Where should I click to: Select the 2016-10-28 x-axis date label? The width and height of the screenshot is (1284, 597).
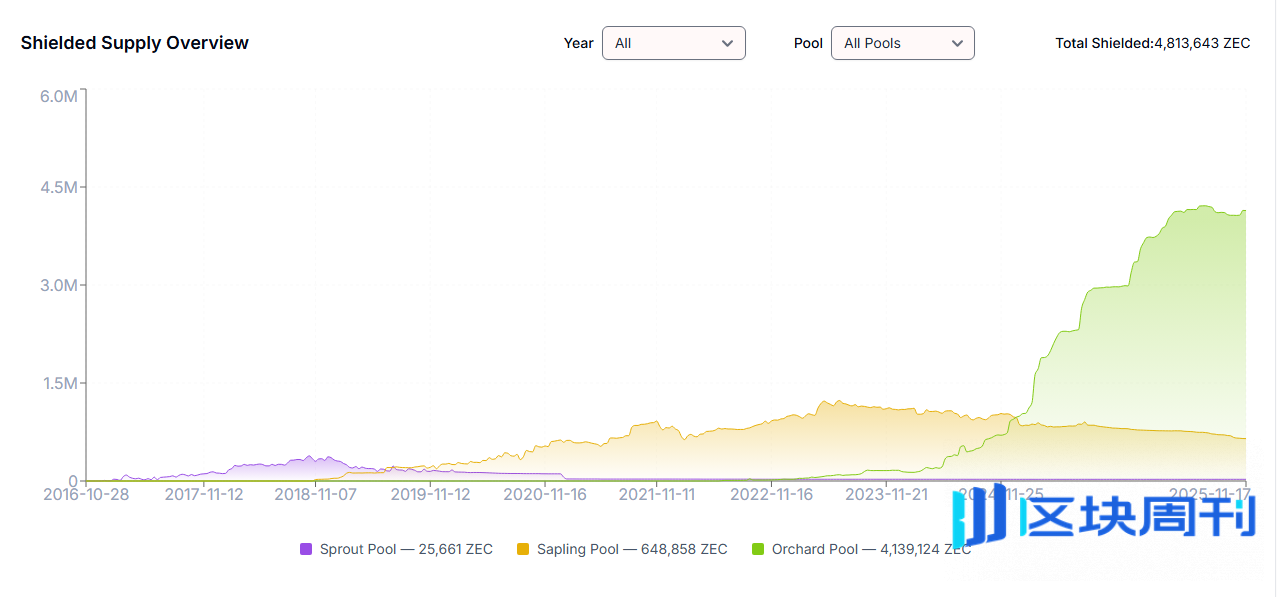(86, 494)
